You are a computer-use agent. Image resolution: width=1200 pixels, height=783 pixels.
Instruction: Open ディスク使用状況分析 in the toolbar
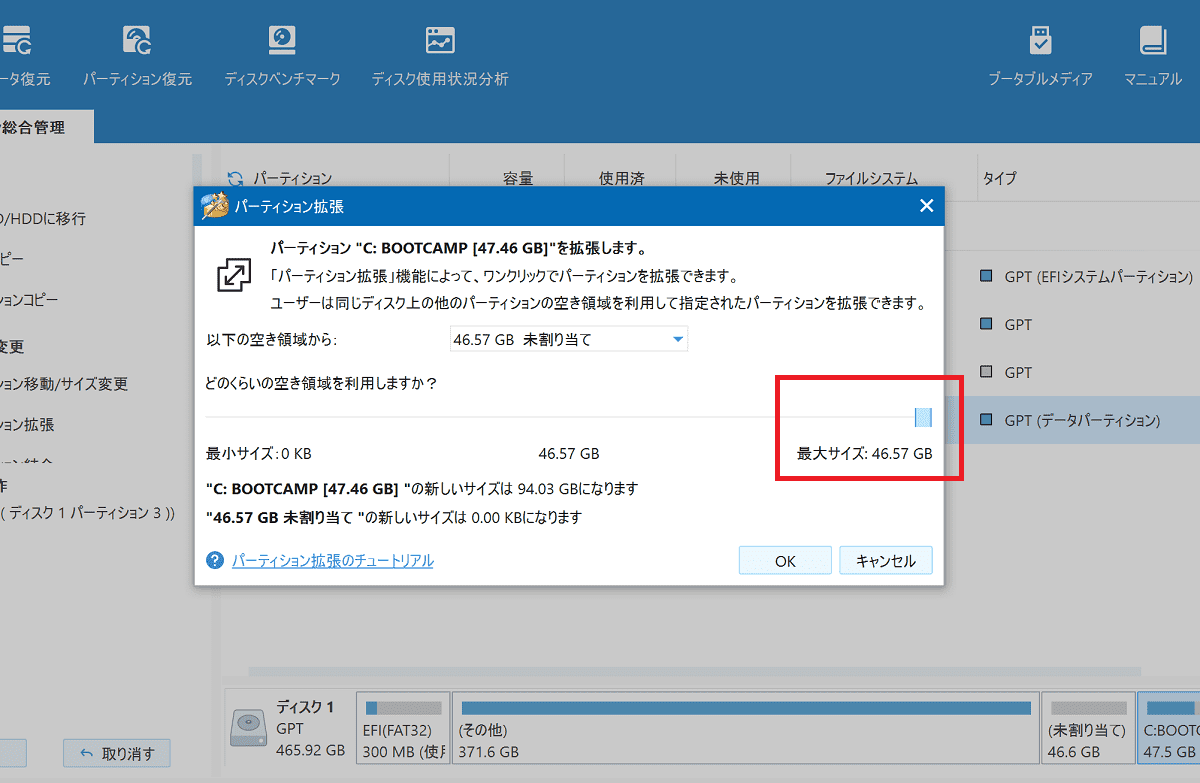[440, 55]
